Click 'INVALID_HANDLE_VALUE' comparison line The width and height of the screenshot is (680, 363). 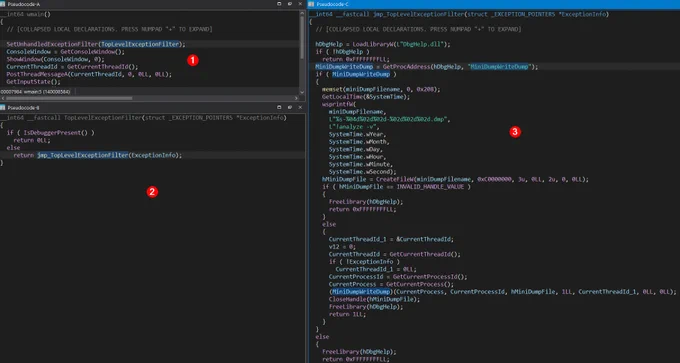(396, 186)
